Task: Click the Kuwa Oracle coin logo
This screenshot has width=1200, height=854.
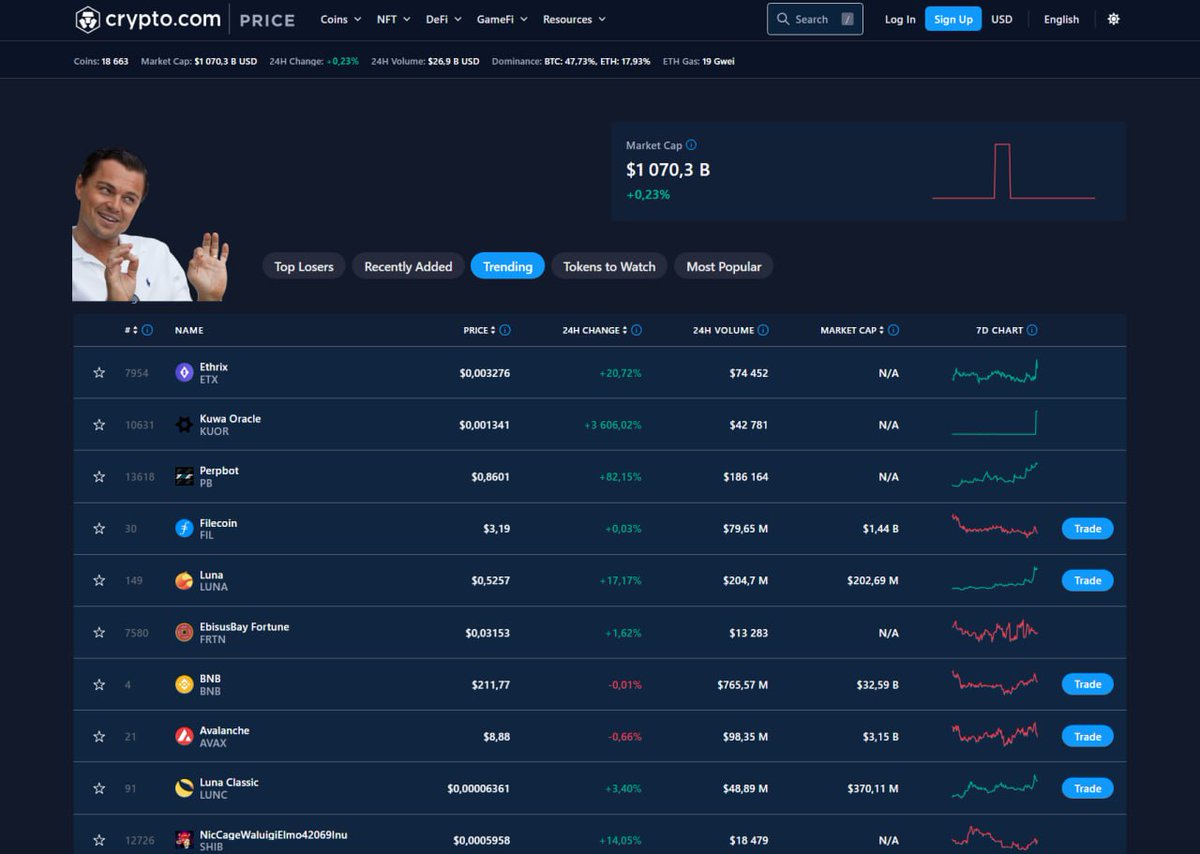Action: (x=184, y=425)
